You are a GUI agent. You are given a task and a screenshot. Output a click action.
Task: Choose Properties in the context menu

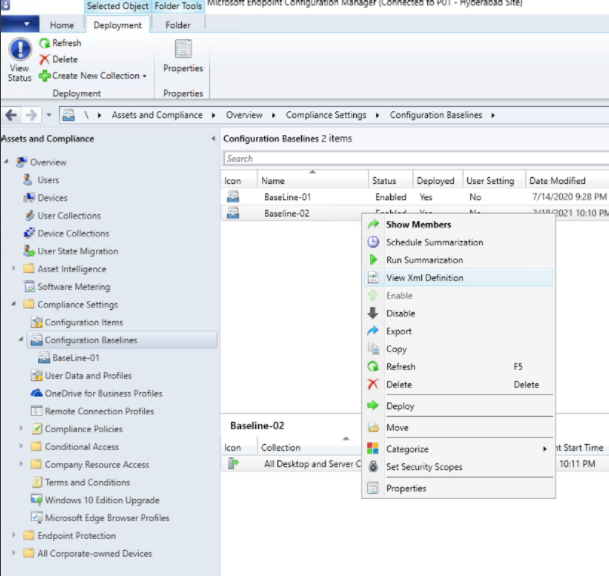pos(458,488)
